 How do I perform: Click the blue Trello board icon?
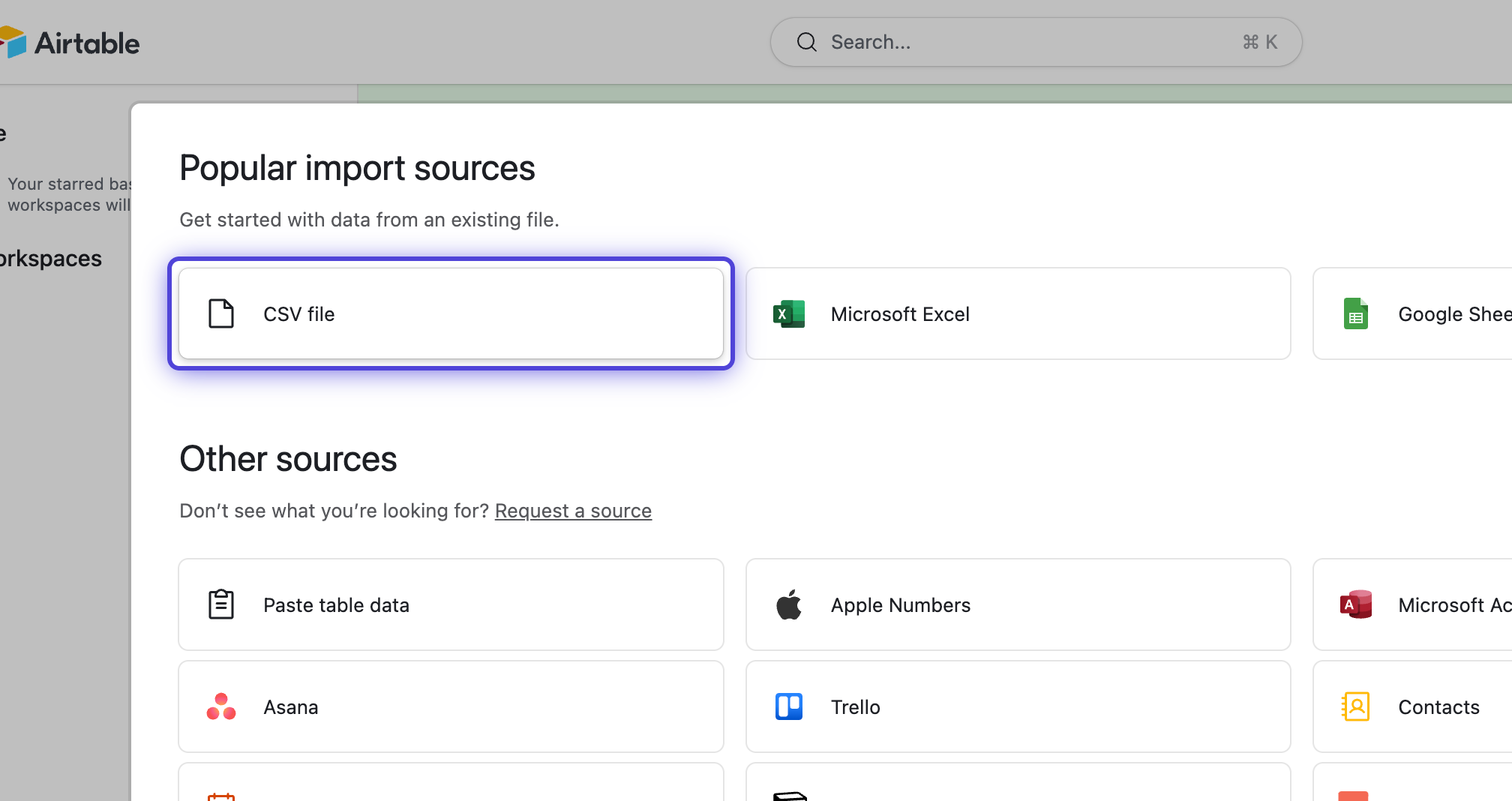[788, 706]
